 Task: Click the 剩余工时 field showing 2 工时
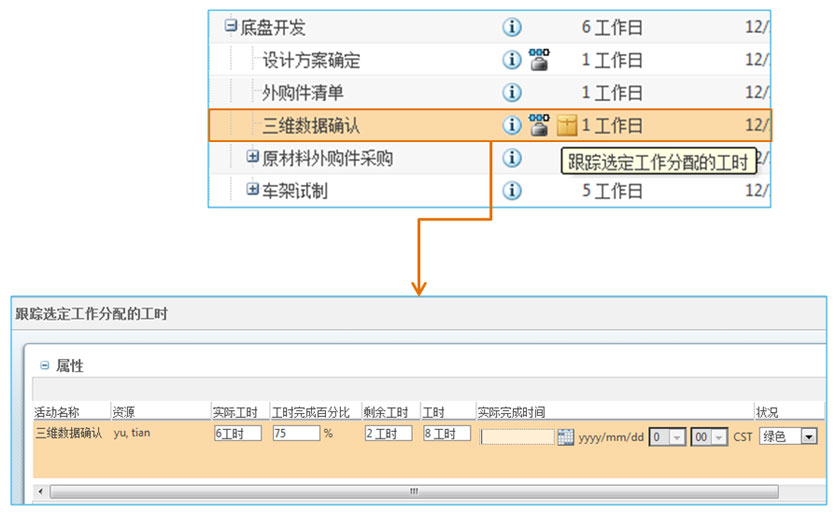[x=388, y=433]
